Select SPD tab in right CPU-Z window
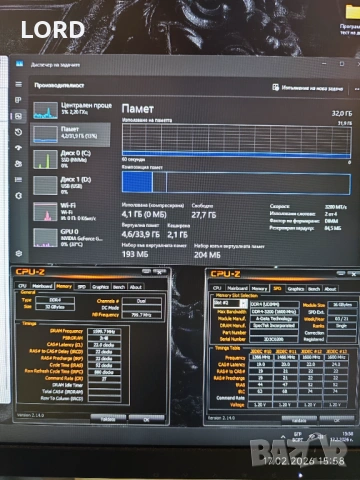The height and width of the screenshot is (480, 360). point(277,288)
